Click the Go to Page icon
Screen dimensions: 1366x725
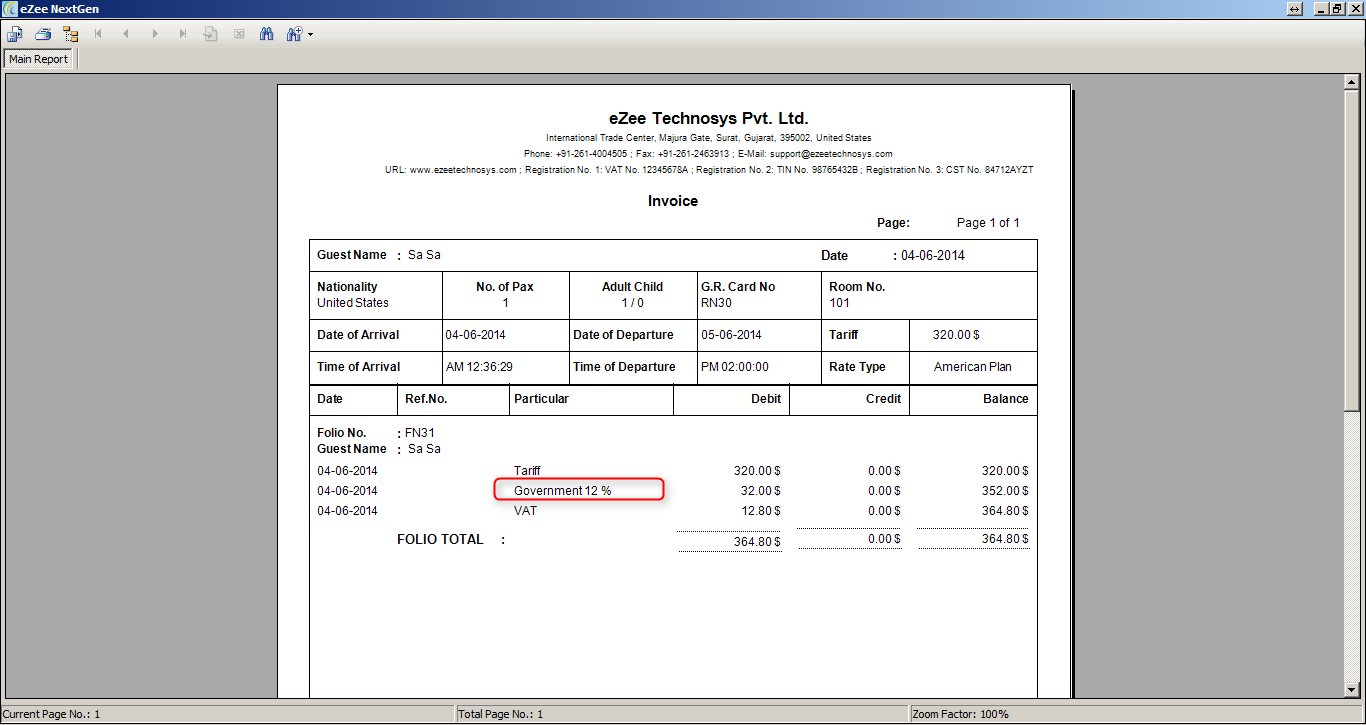(x=210, y=34)
